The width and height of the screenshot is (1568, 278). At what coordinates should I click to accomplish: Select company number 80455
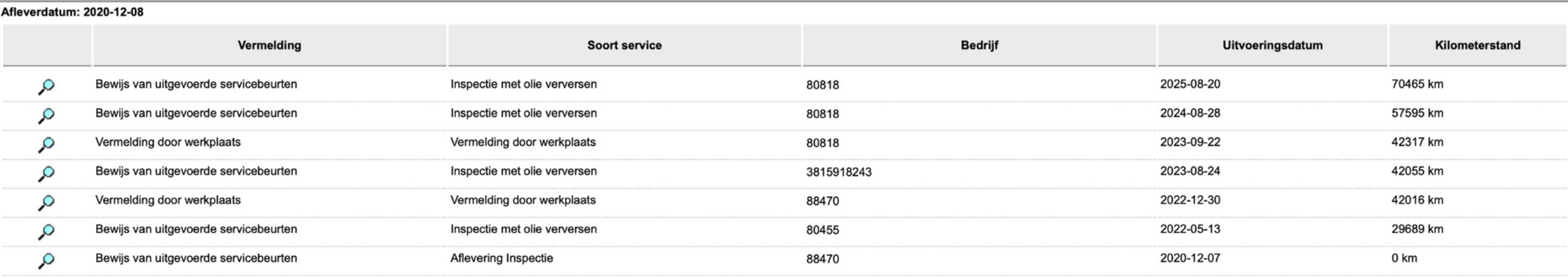[822, 230]
